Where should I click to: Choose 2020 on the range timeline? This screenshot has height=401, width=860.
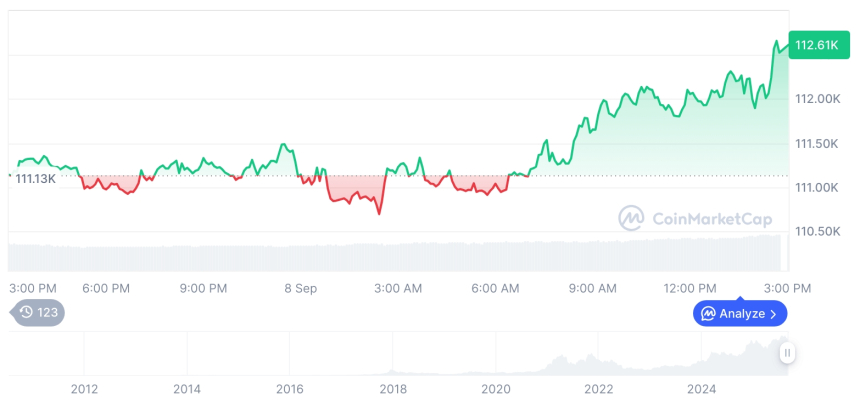coord(496,388)
